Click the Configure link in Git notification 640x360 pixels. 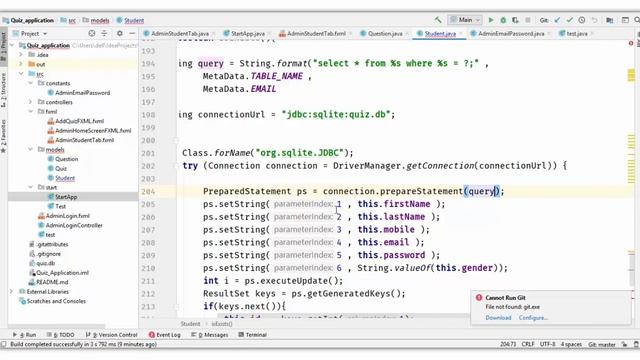coord(533,318)
